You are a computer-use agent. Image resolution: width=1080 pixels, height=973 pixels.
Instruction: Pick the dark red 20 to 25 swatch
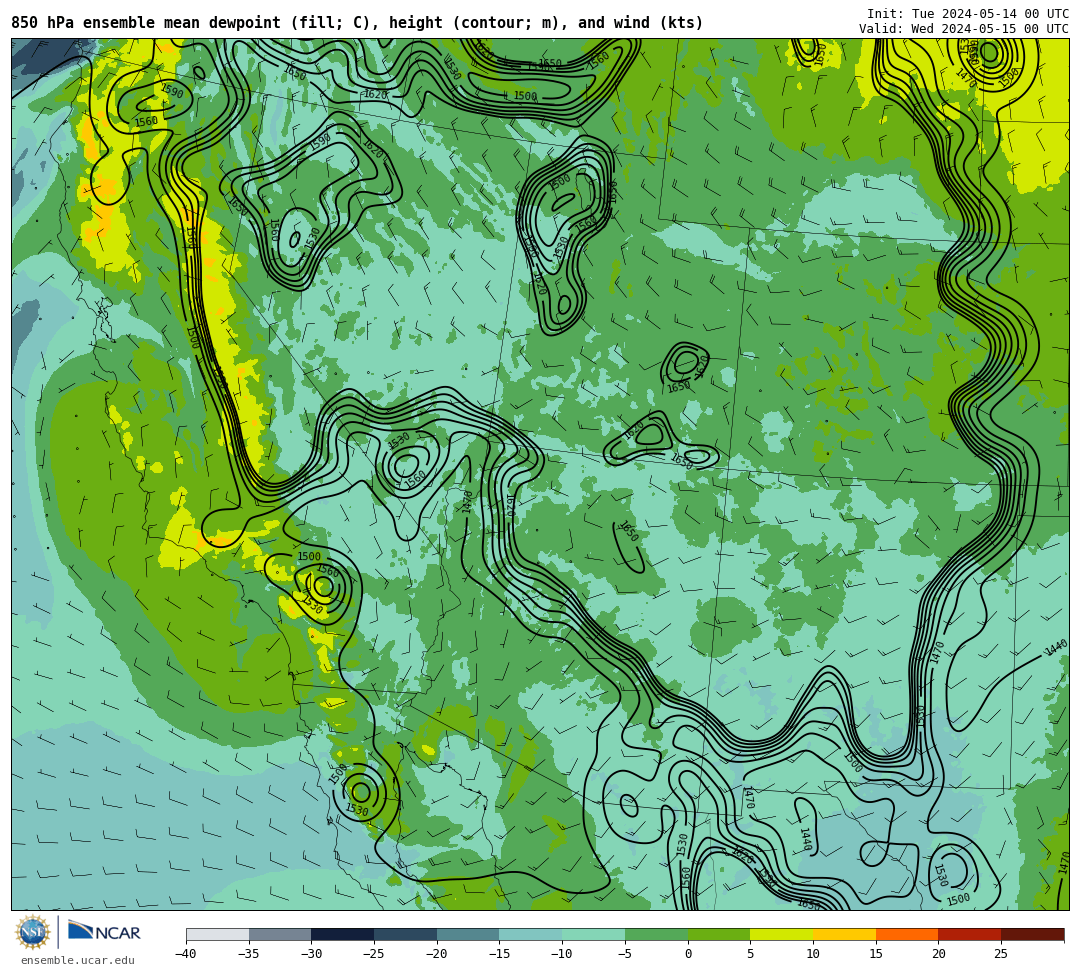click(970, 934)
